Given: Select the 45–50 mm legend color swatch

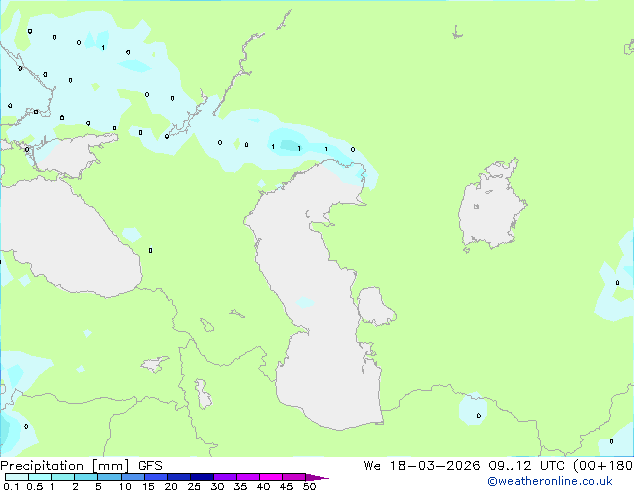Looking at the screenshot, I should coord(294,477).
